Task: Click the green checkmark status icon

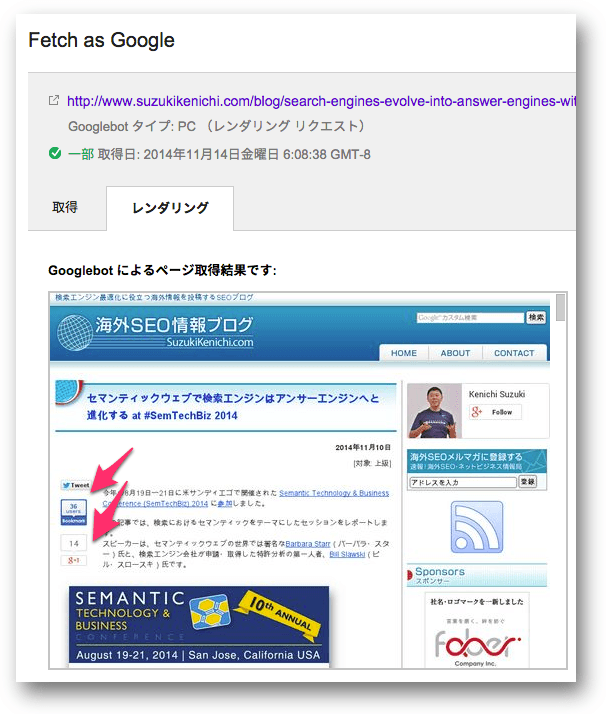Action: tap(55, 153)
